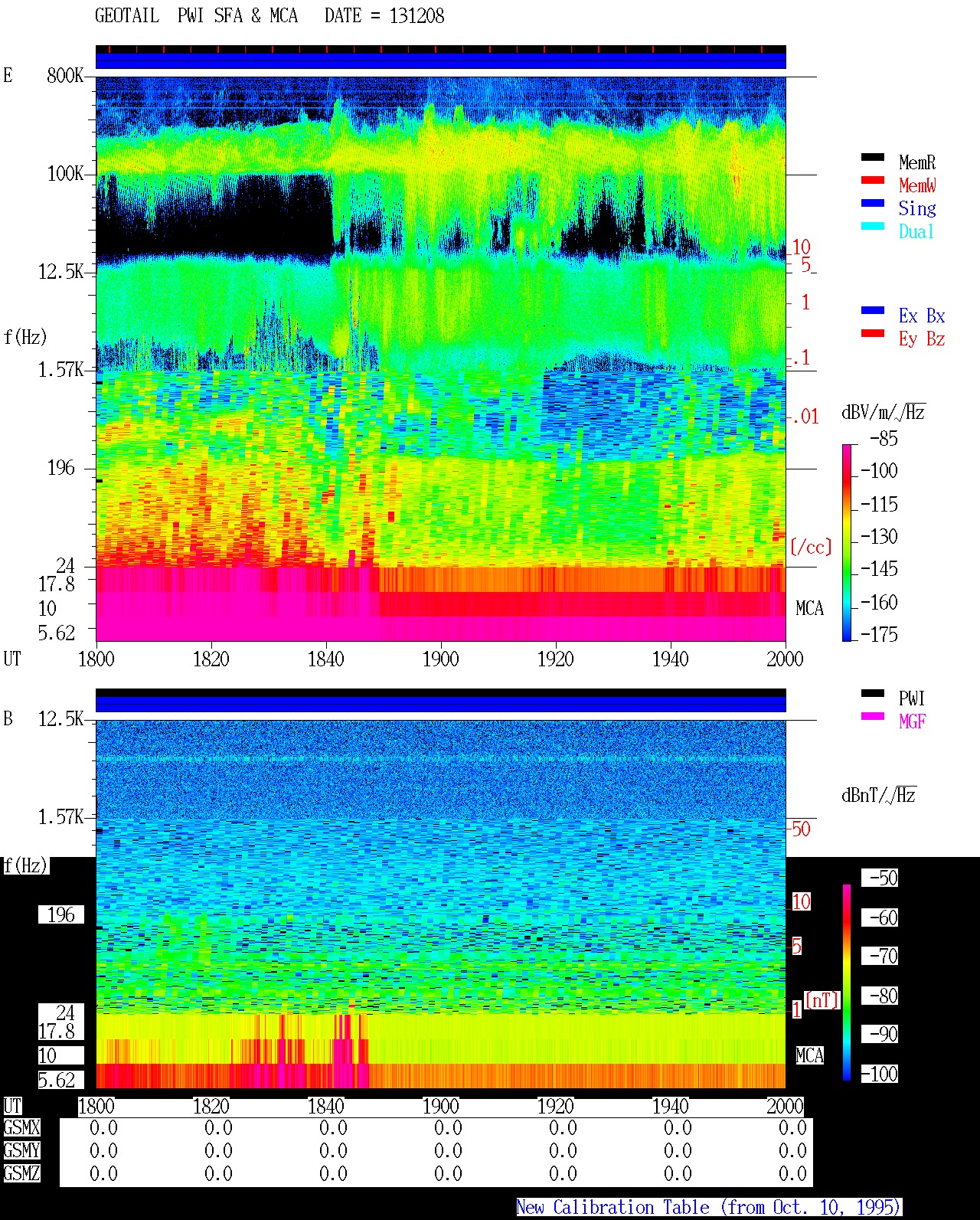Click the -130 color bar value
Viewport: 980px width, 1220px height.
[879, 537]
